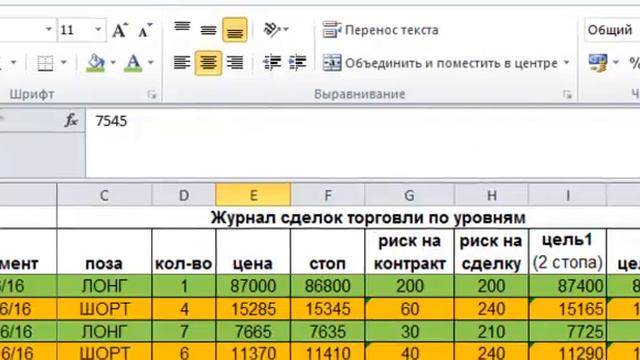Expand the merge and center dropdown arrow
This screenshot has height=360, width=640.
click(x=567, y=63)
